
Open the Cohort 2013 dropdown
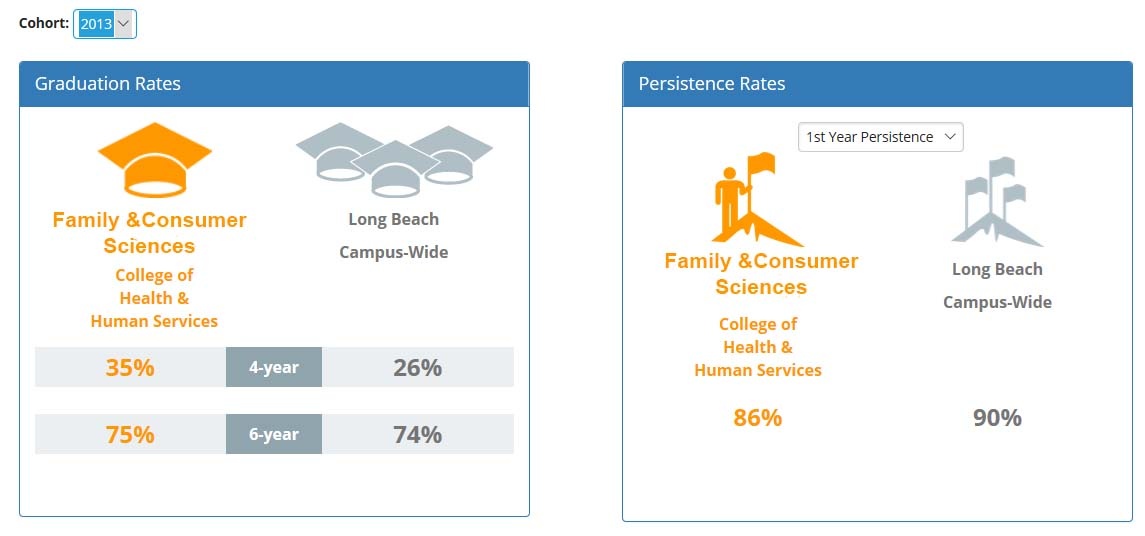pyautogui.click(x=104, y=23)
